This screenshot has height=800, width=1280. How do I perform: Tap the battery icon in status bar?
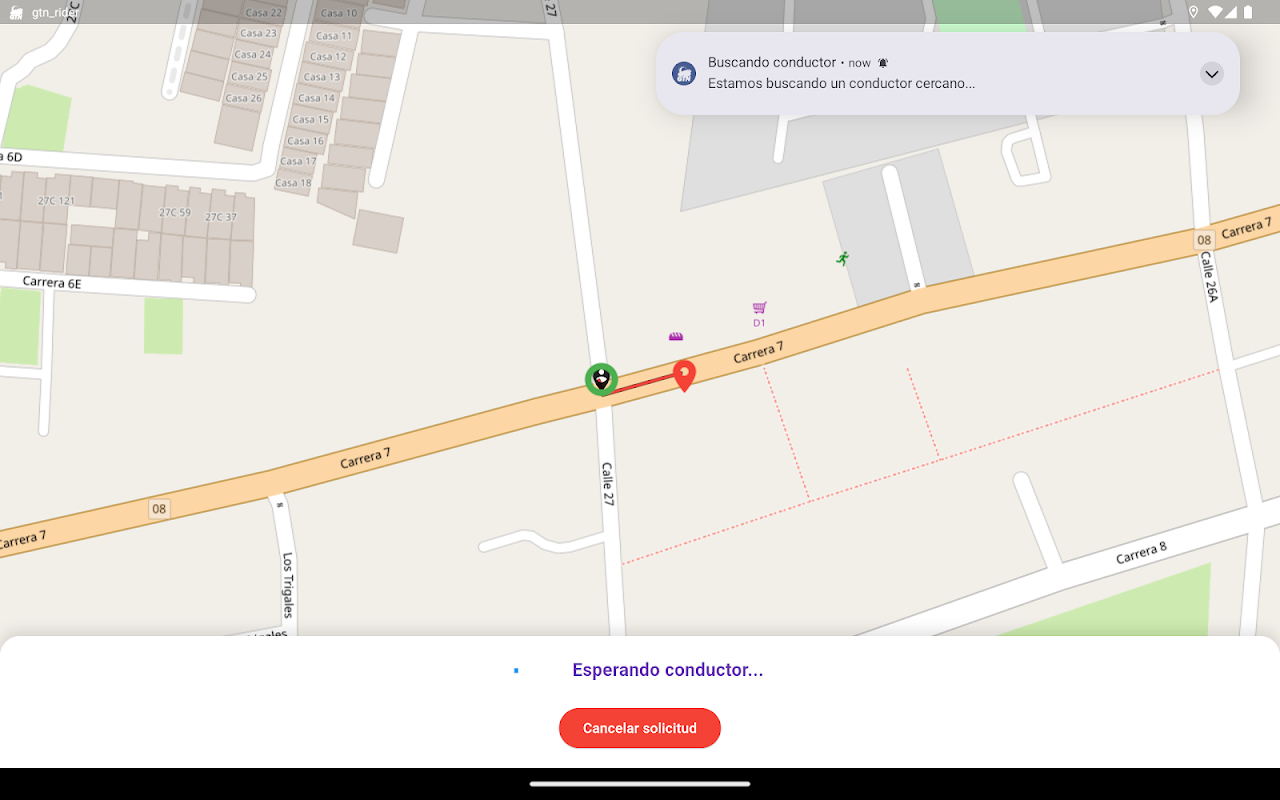click(1248, 12)
